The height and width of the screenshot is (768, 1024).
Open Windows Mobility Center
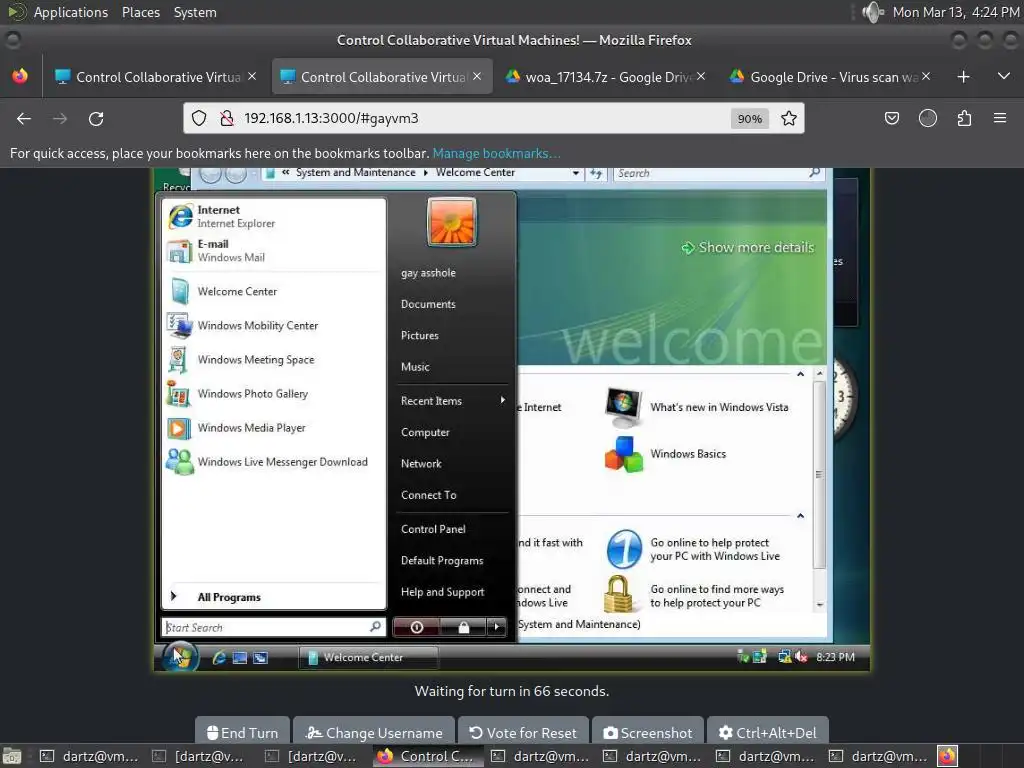click(x=273, y=325)
